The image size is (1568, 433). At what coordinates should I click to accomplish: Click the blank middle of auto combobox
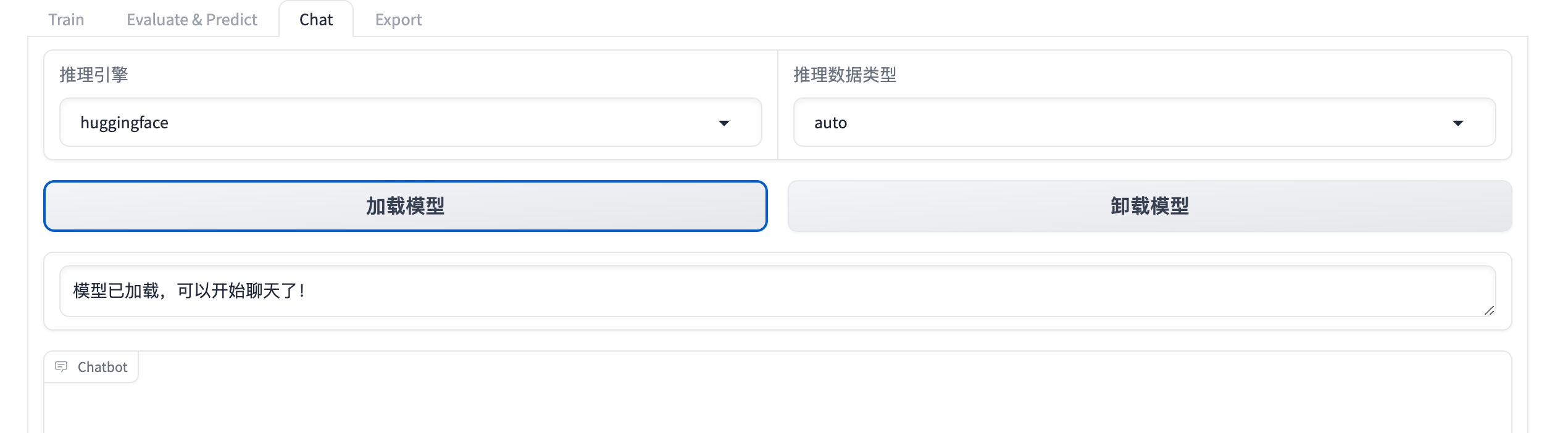[1142, 123]
